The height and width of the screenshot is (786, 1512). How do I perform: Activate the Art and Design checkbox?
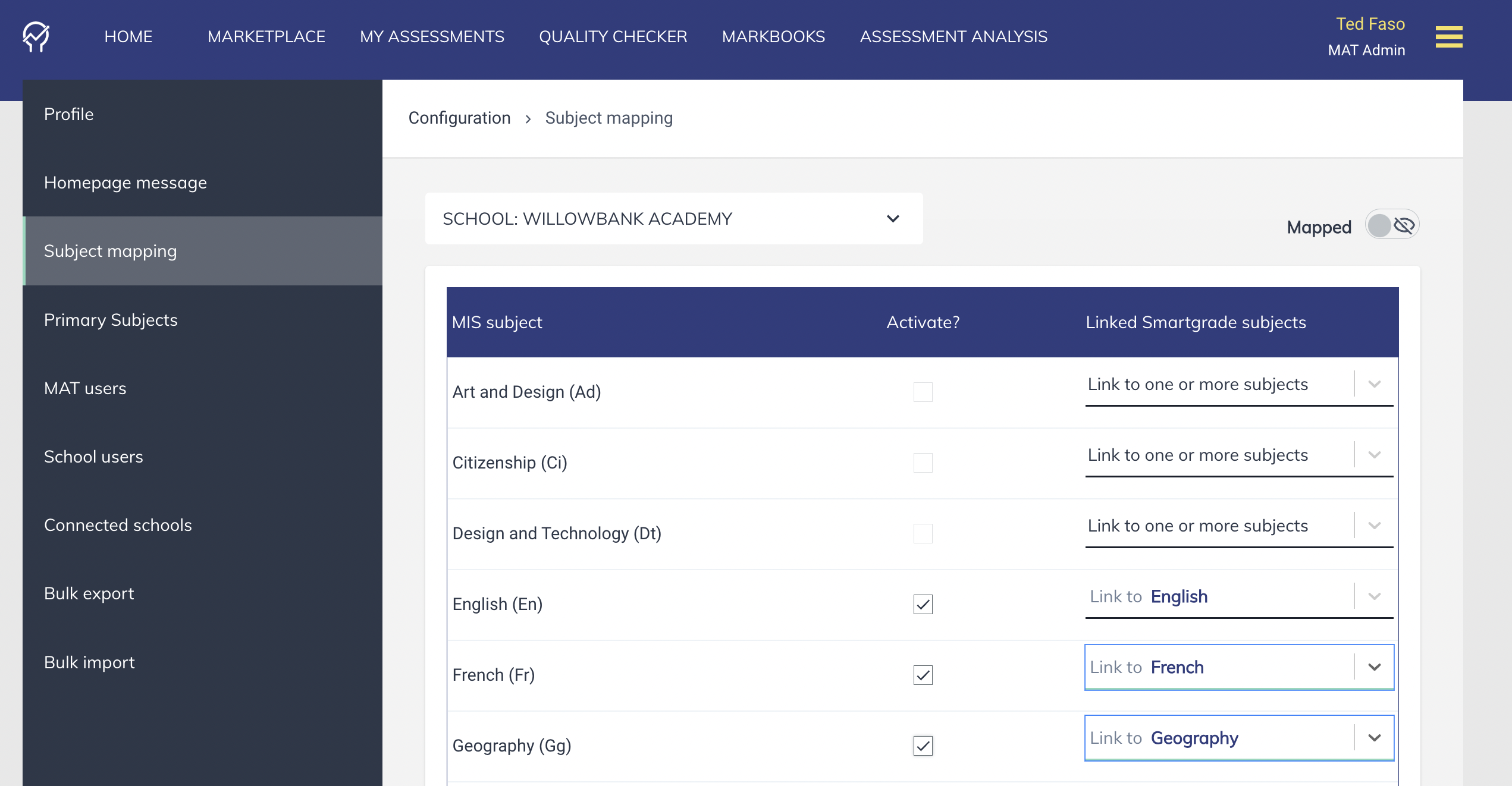tap(923, 392)
